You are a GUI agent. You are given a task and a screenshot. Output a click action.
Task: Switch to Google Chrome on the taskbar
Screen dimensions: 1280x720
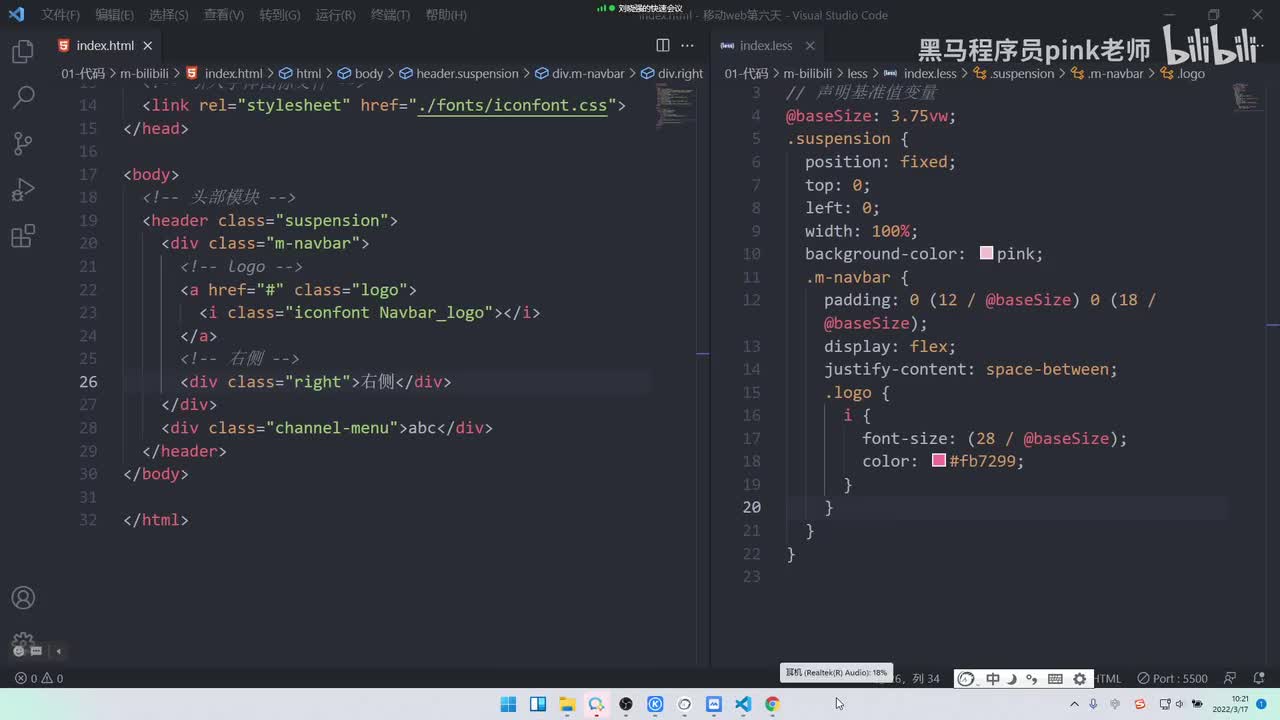pyautogui.click(x=772, y=704)
